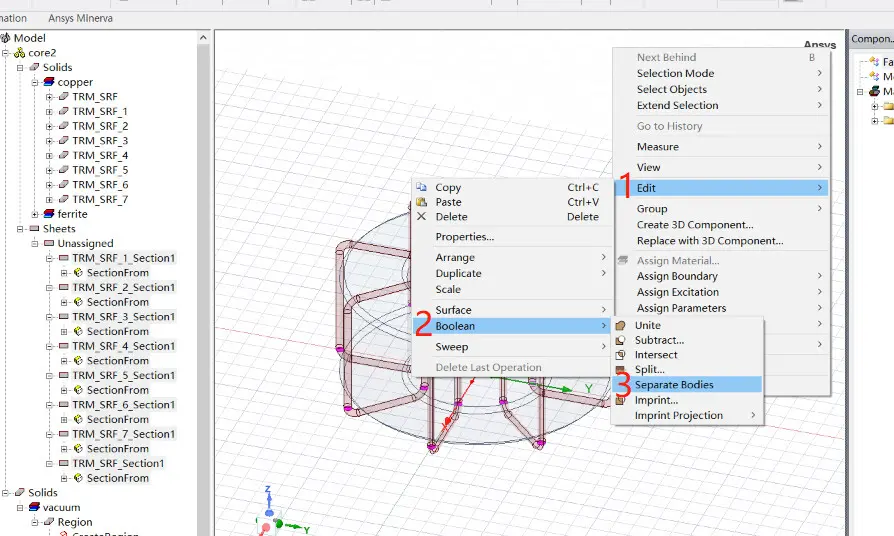The height and width of the screenshot is (536, 894).
Task: Expand SectionFrom under TRM_SRF_5_Section1
Action: tap(64, 390)
